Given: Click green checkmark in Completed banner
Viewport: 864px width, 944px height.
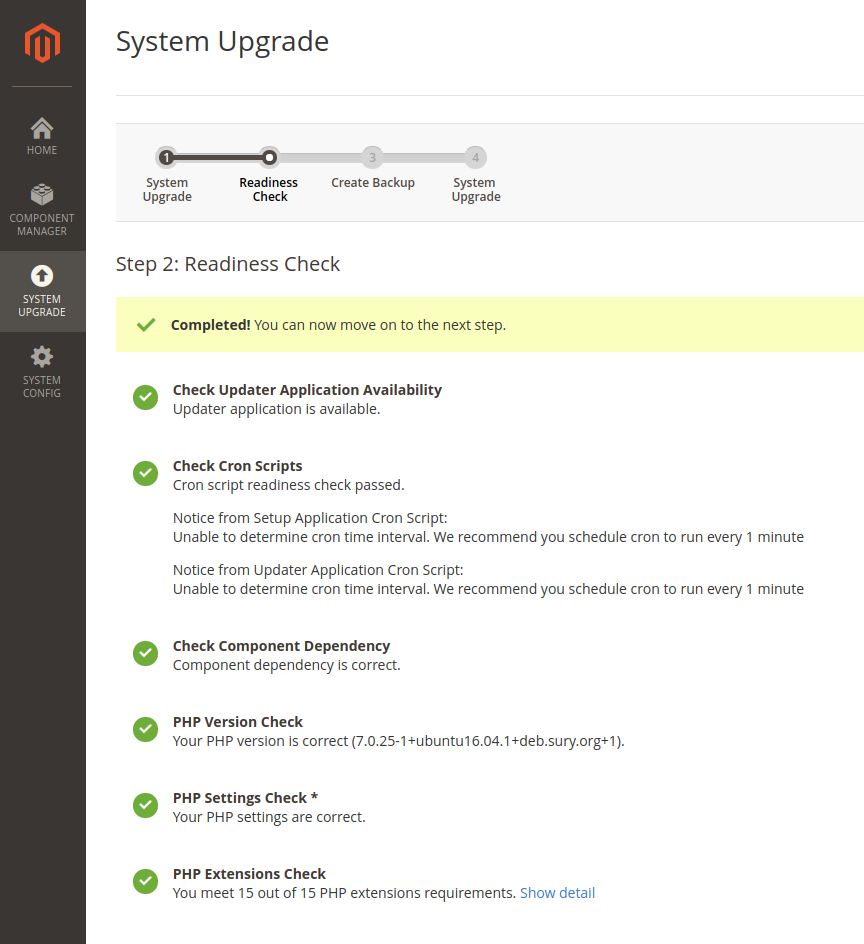Looking at the screenshot, I should point(146,325).
